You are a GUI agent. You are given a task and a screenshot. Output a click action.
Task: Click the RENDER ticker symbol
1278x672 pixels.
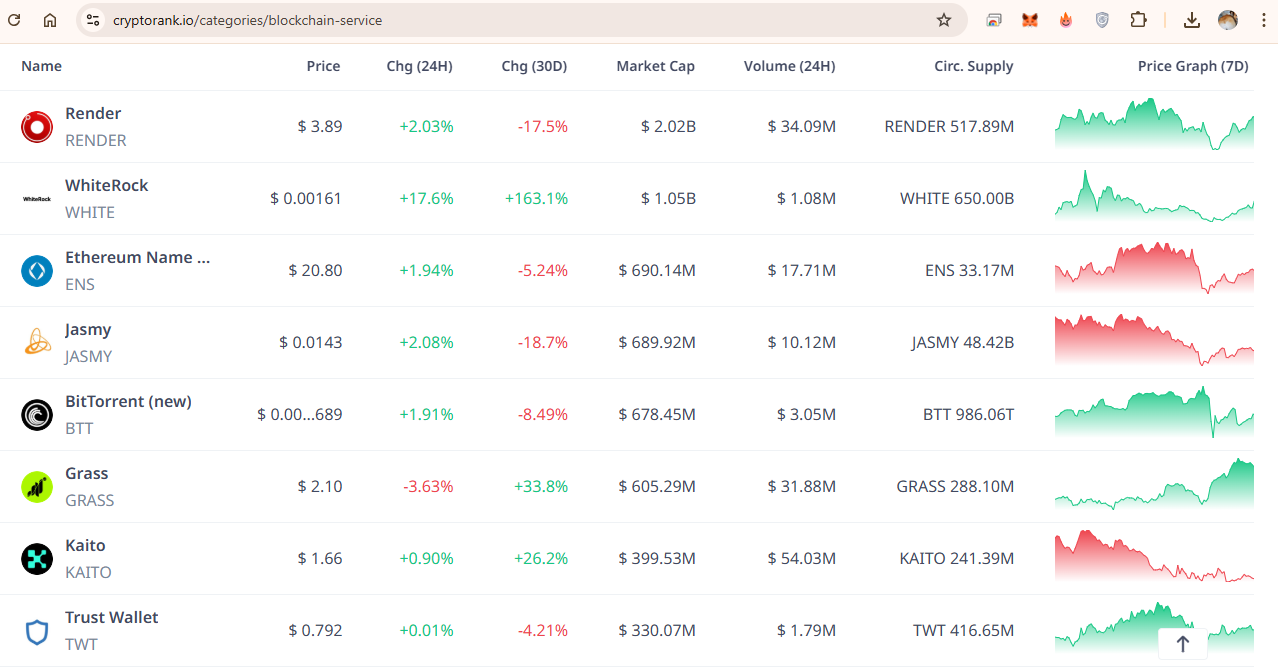point(96,141)
